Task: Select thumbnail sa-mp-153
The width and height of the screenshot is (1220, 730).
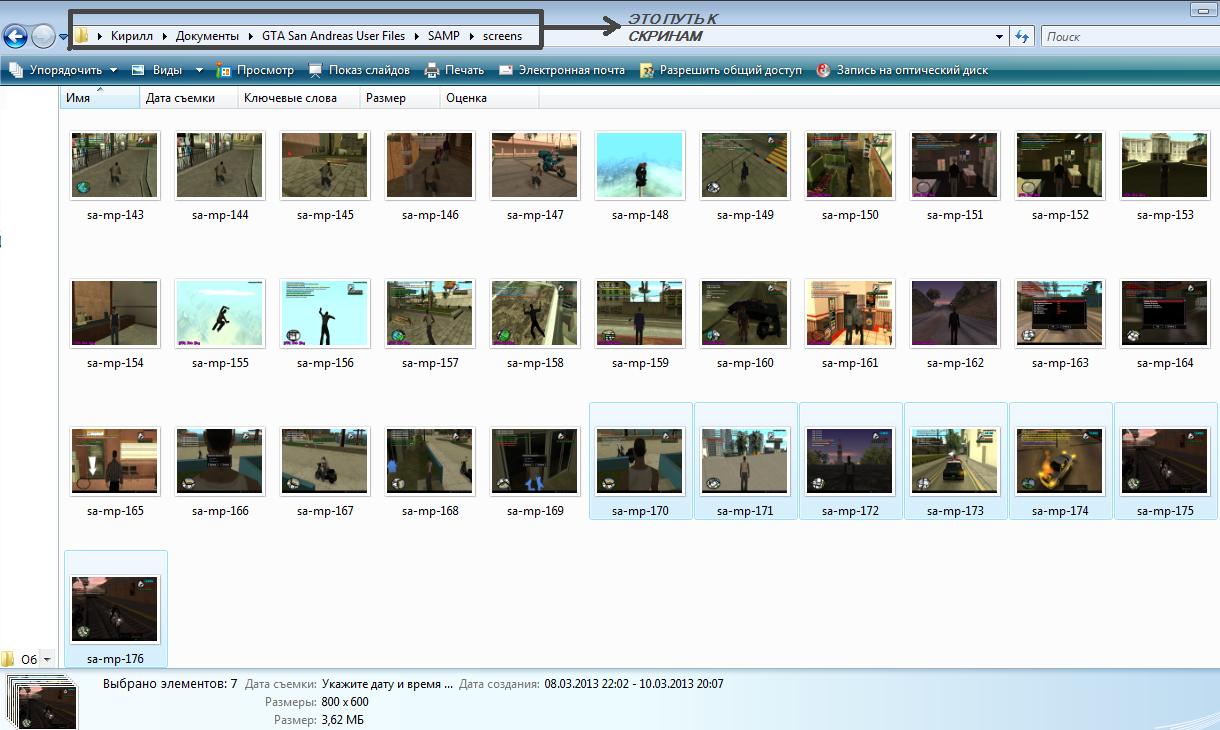Action: [x=1165, y=165]
